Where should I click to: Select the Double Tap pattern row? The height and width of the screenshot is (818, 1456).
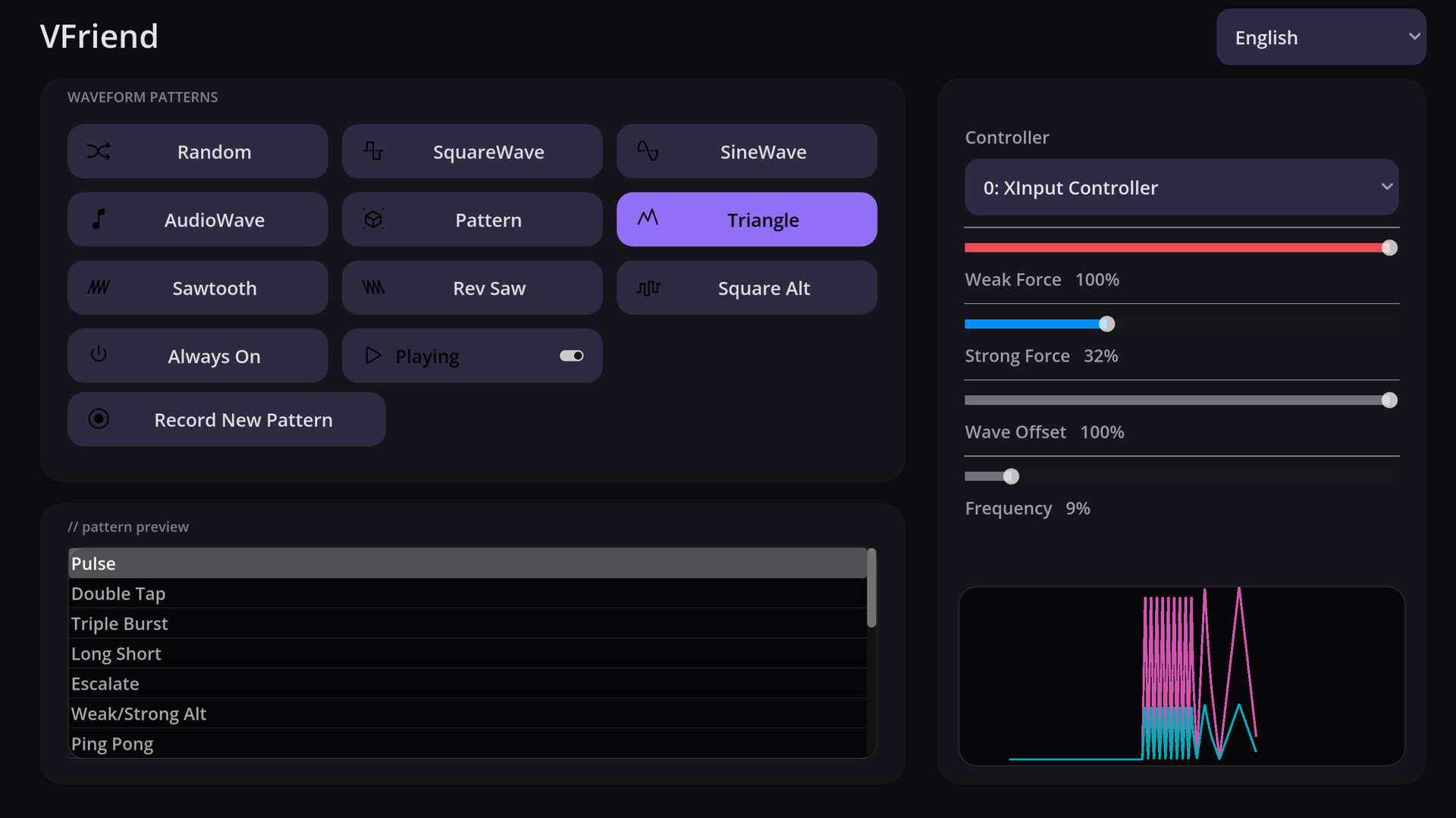click(468, 594)
